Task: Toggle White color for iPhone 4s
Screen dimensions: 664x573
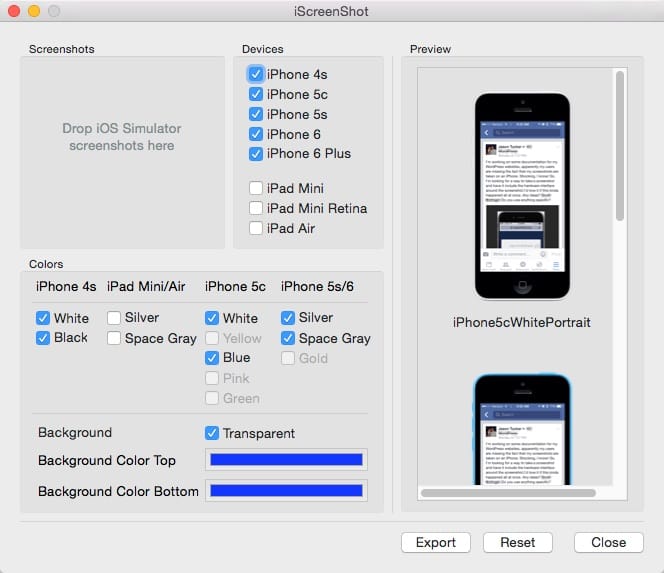Action: tap(43, 318)
